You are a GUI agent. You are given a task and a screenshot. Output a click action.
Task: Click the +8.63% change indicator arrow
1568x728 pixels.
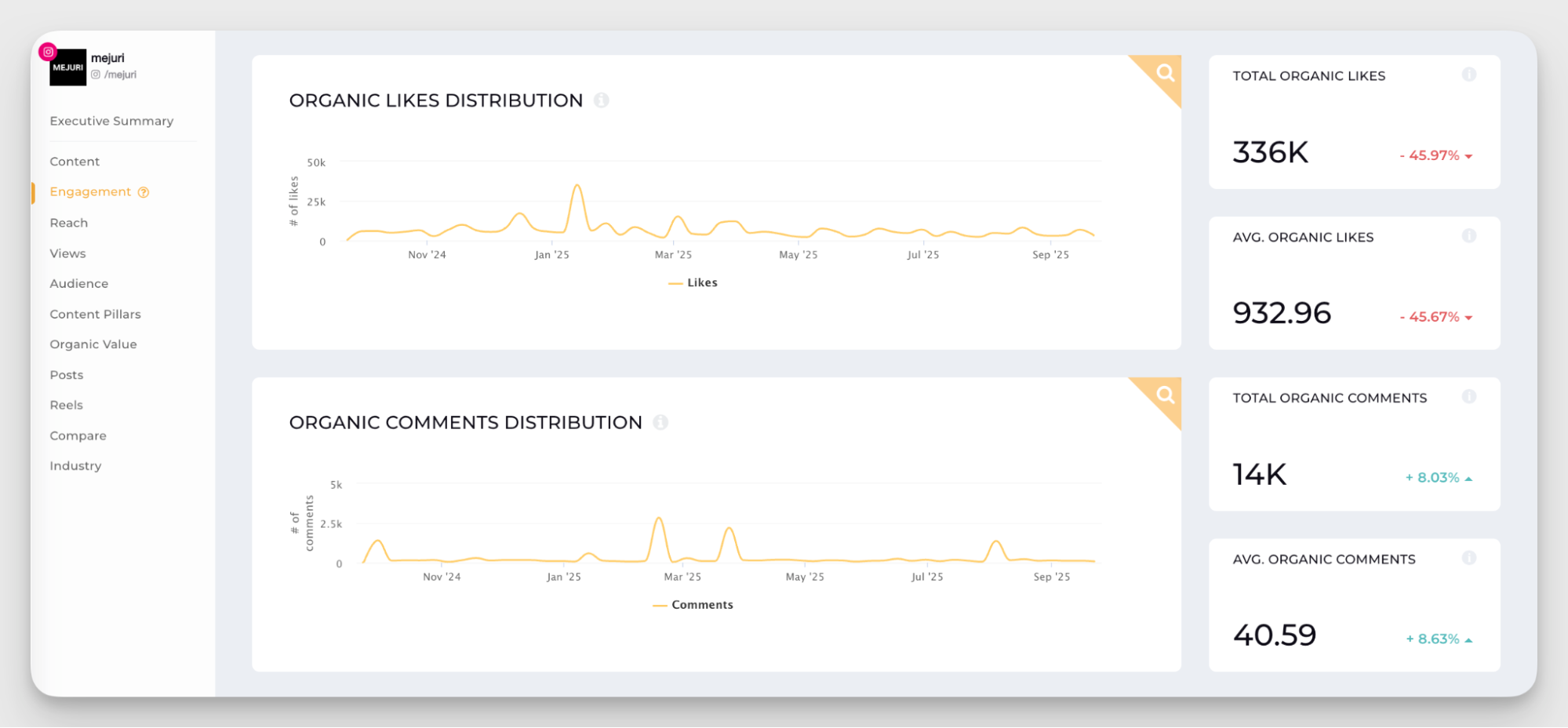(1468, 640)
